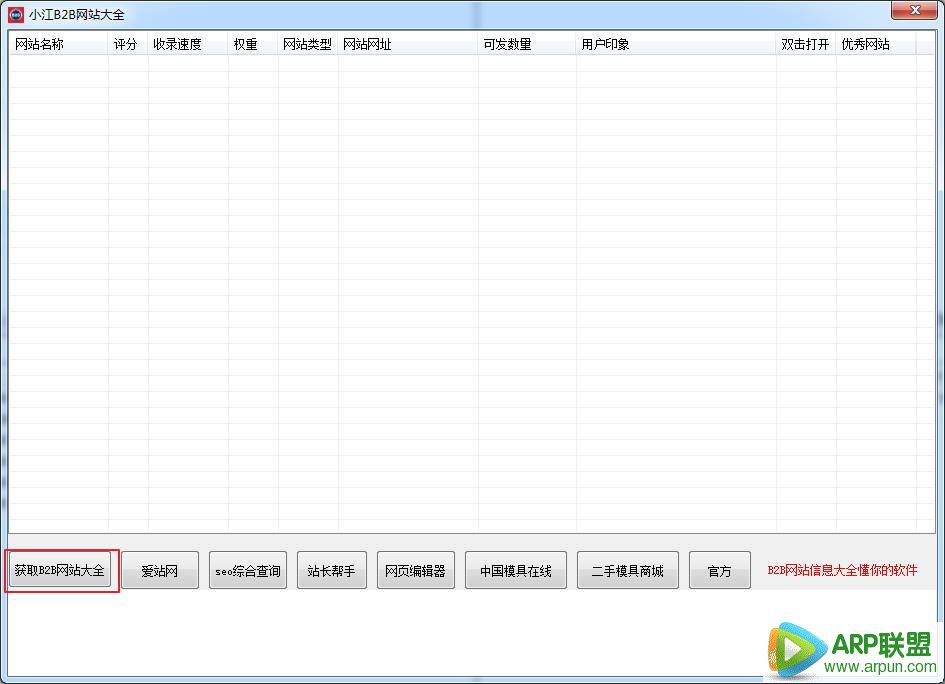Sort by 网站名称 column header
Screen dimensions: 945x684
click(58, 45)
